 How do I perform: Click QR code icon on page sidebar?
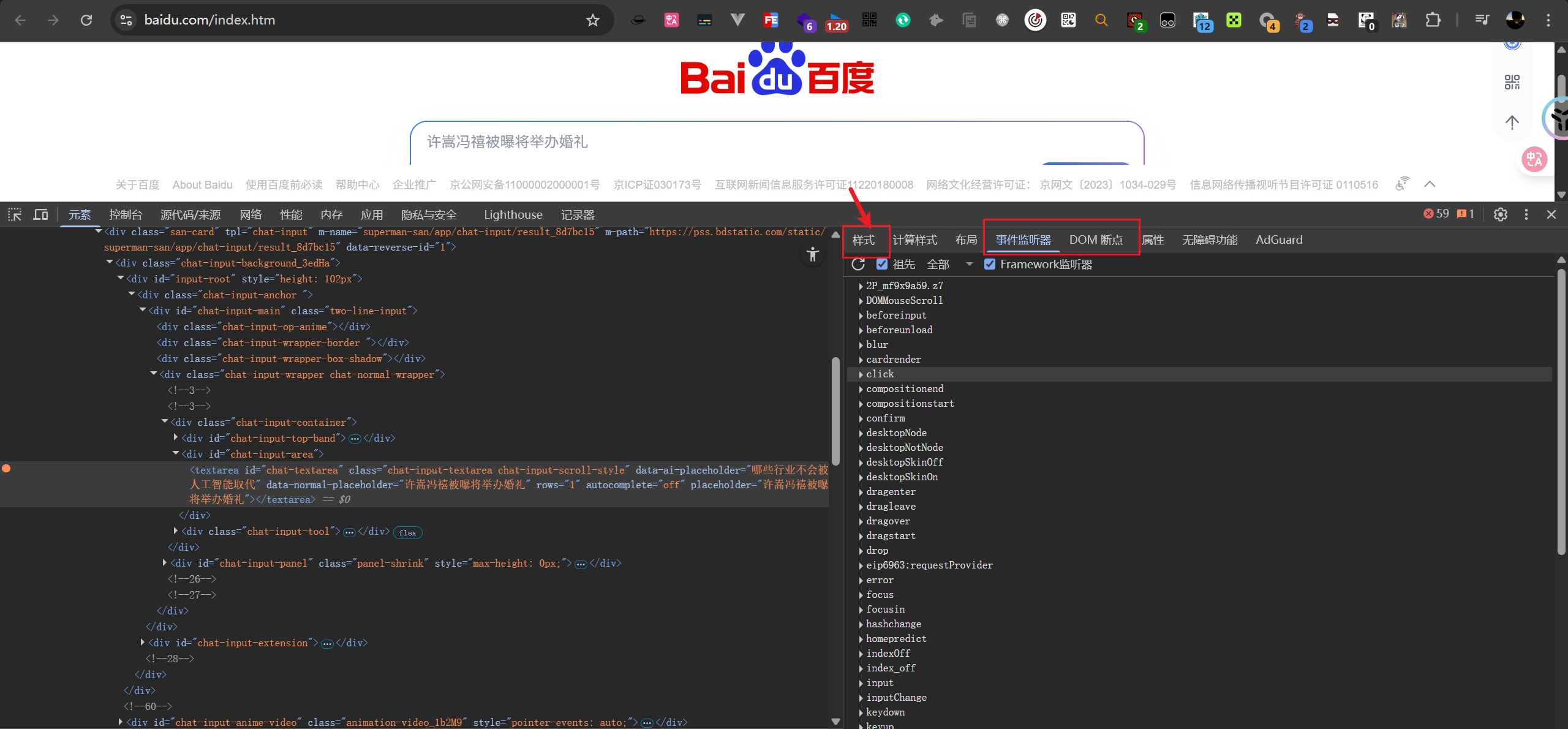click(1512, 82)
